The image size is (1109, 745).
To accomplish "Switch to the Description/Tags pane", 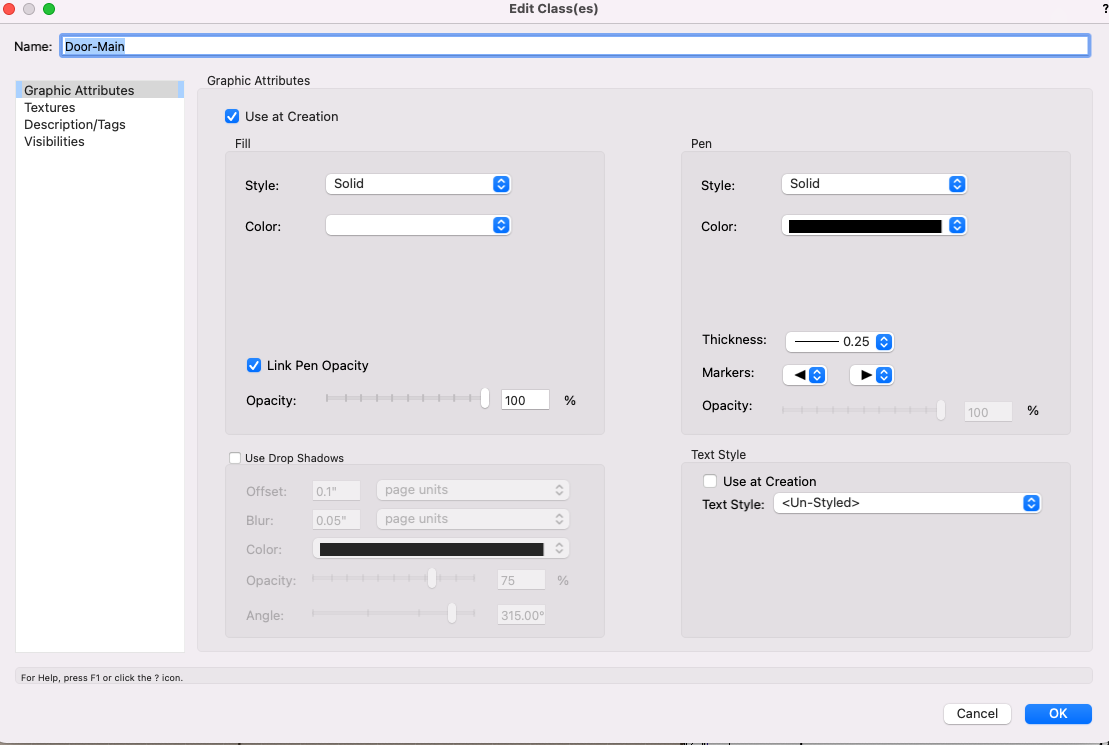I will coord(75,125).
